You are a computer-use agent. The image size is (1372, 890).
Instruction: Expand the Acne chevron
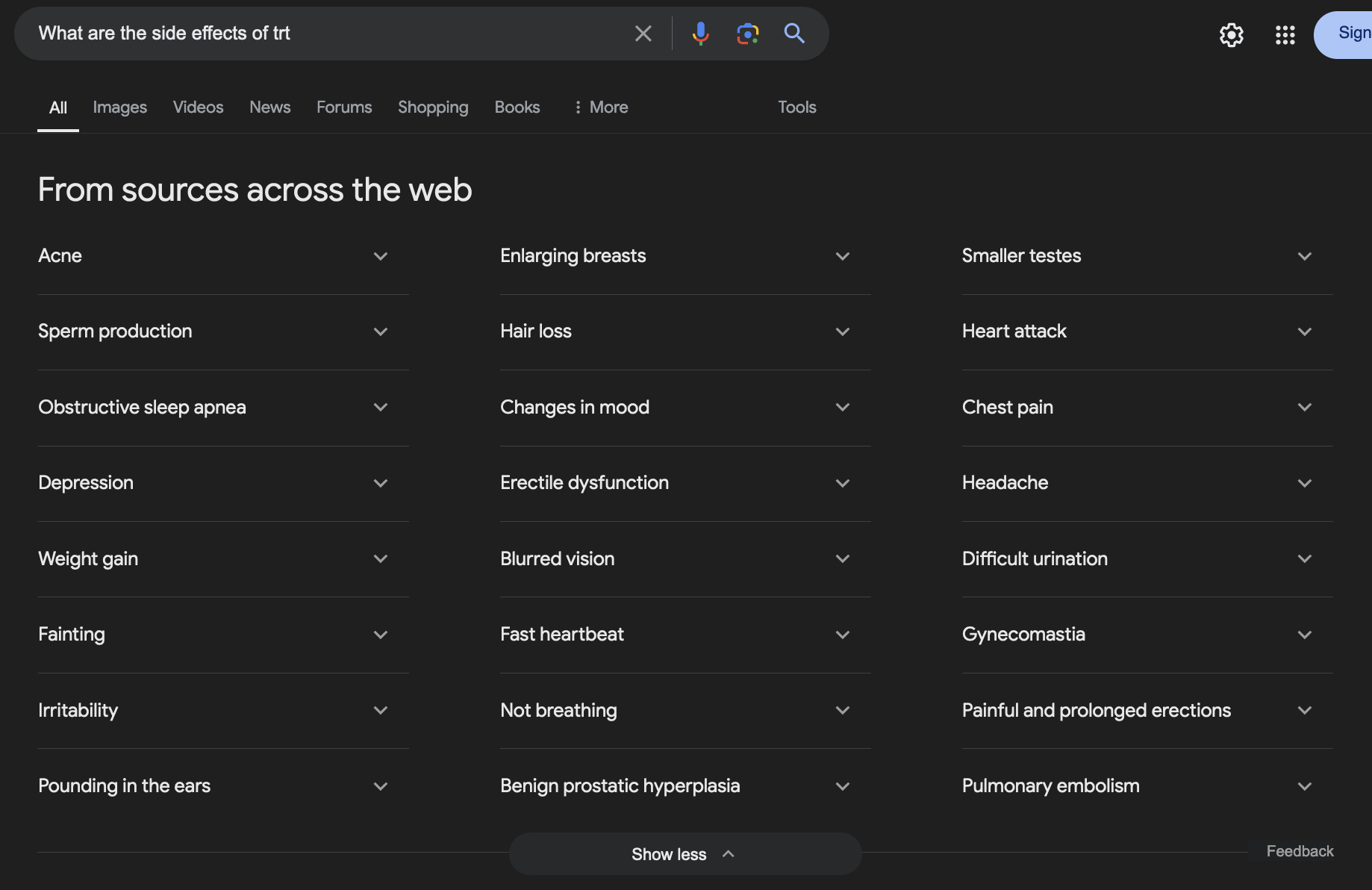(381, 256)
